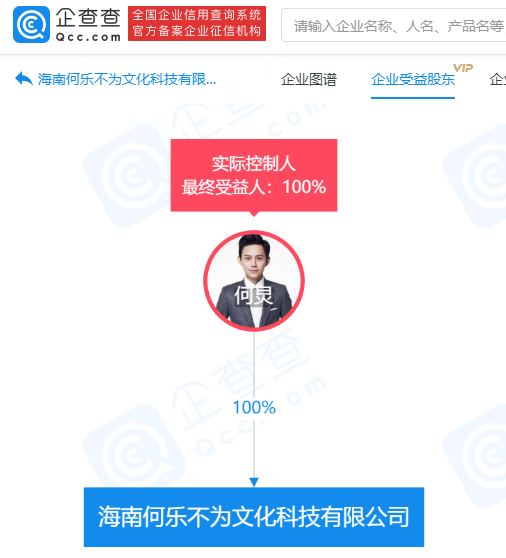Viewport: 506px width, 558px height.
Task: Click the 全国企业信用查询系统 red banner line
Action: (197, 15)
